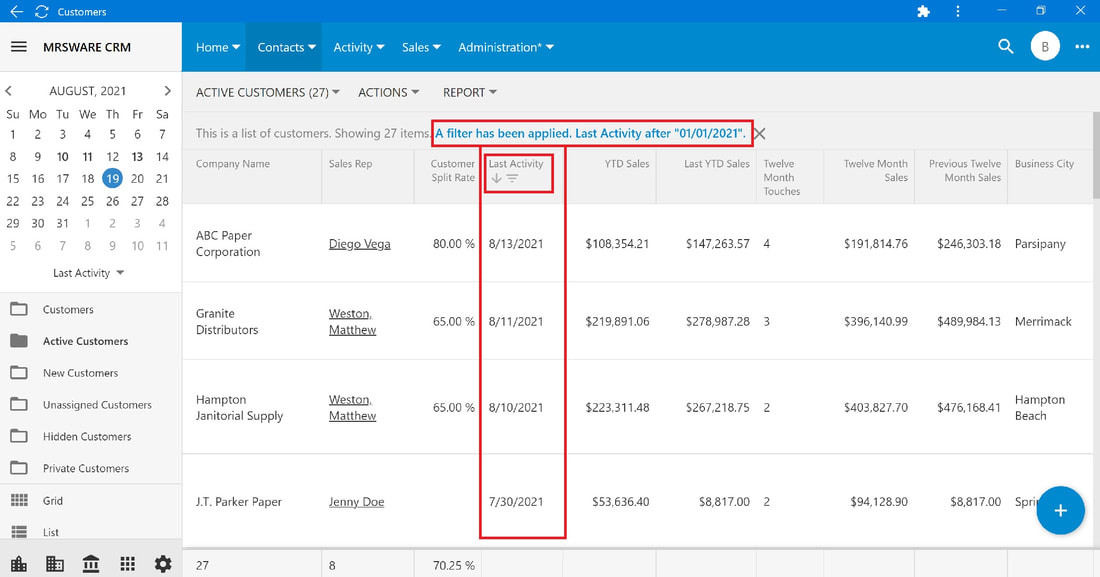Click the filter applied message link
Screen dimensions: 1100x577
[590, 133]
